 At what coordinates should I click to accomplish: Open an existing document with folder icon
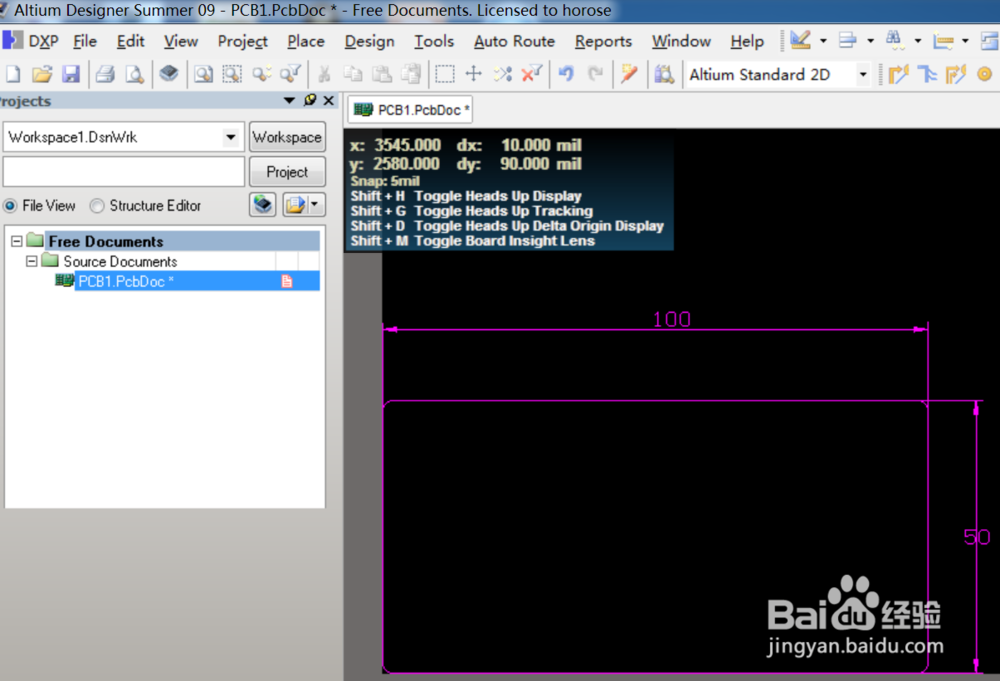[42, 75]
